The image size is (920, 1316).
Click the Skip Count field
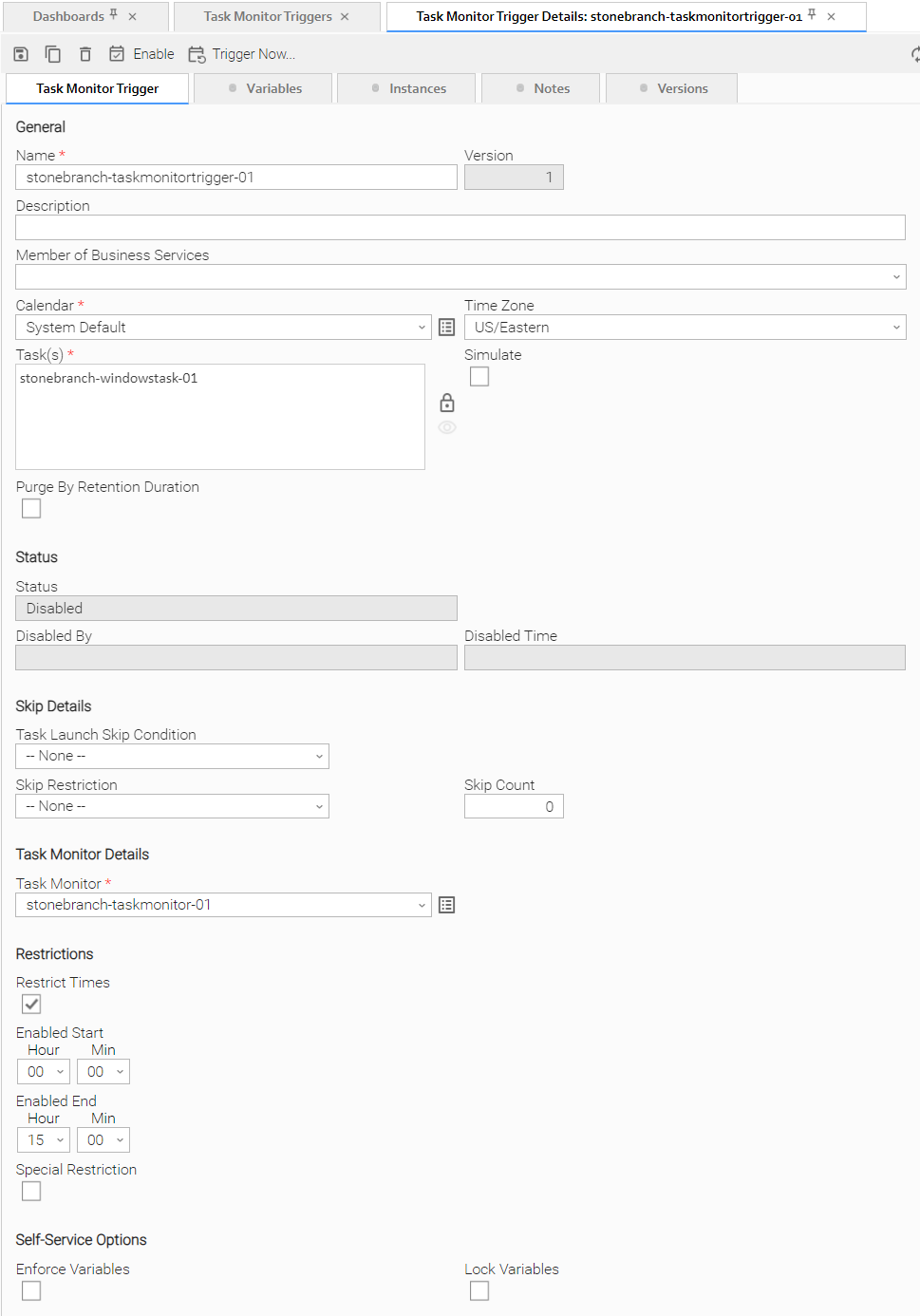coord(513,806)
